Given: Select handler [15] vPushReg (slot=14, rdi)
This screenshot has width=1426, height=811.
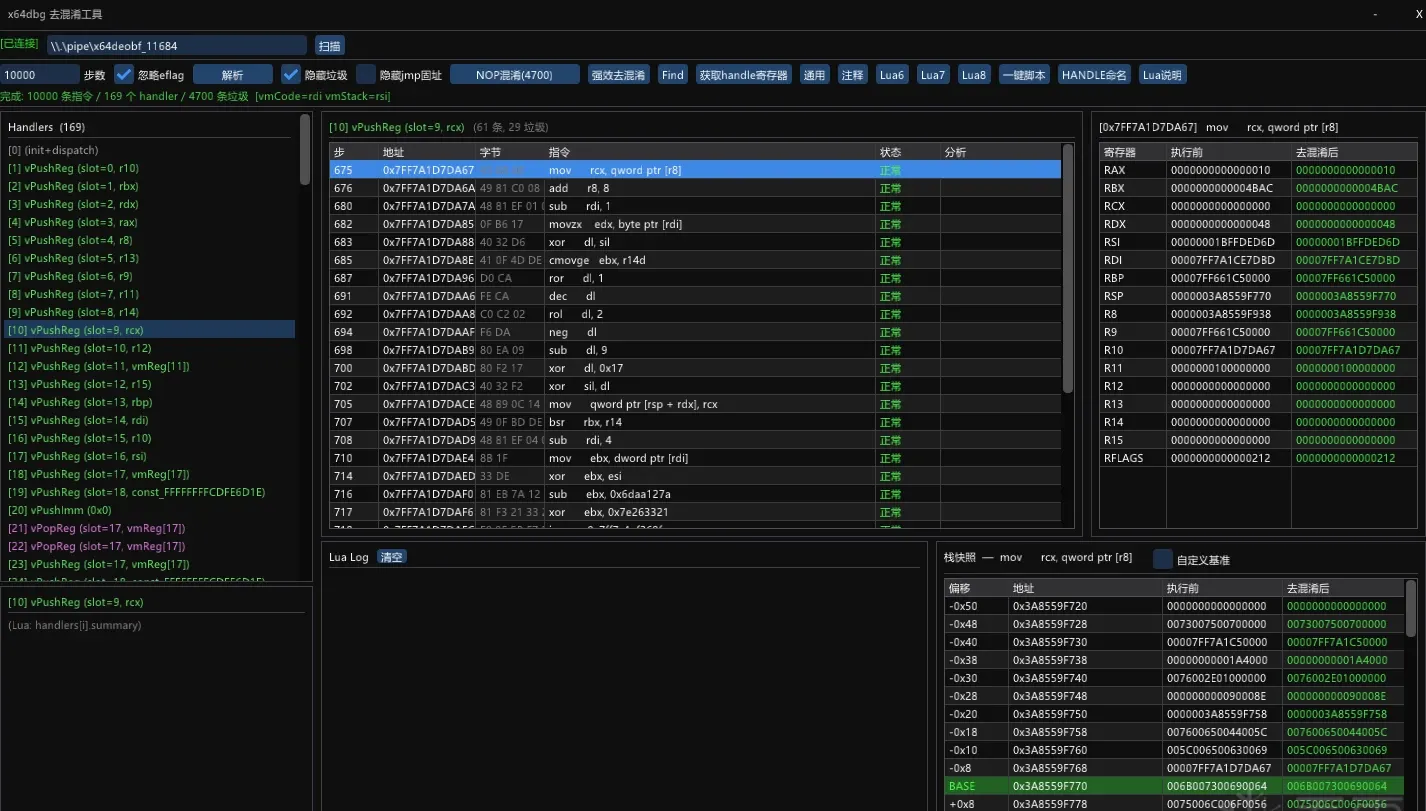Looking at the screenshot, I should point(151,420).
